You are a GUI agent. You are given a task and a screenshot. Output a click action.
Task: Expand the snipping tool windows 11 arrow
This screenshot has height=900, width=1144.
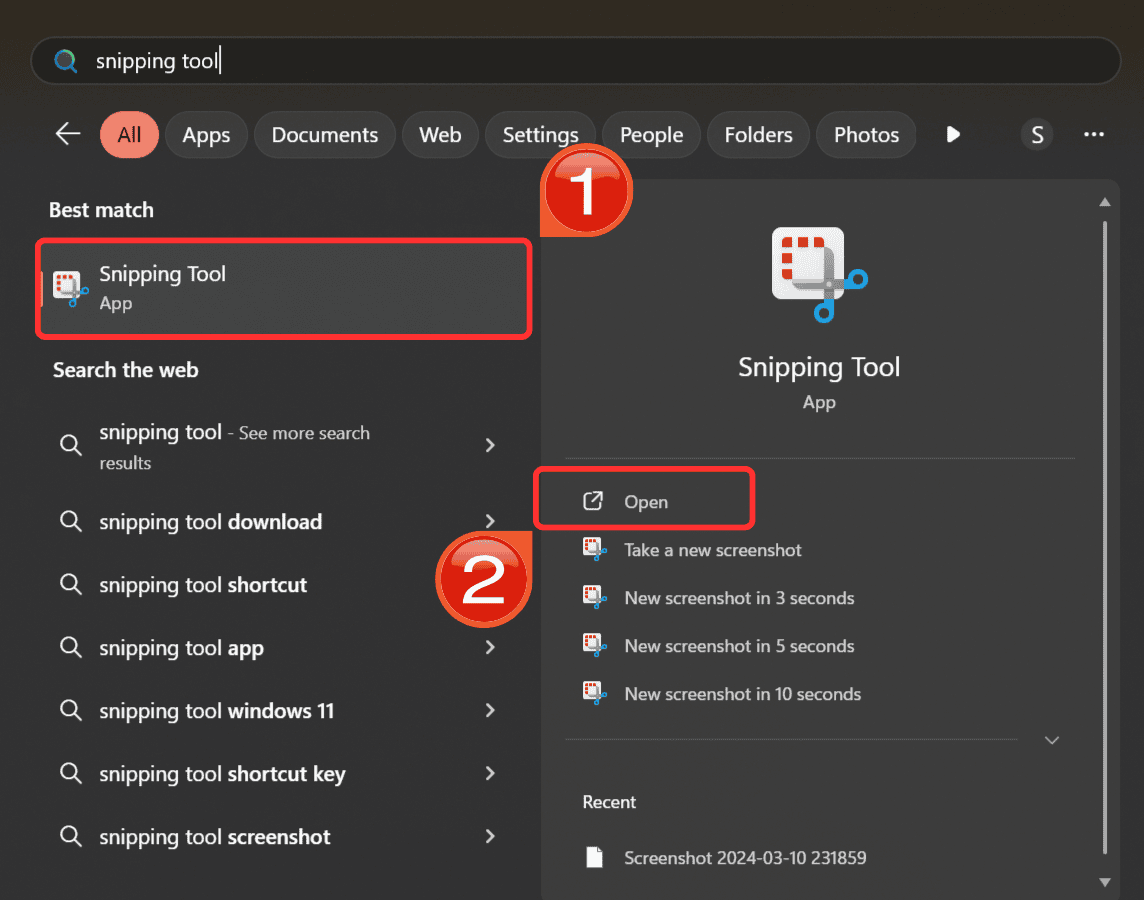490,711
